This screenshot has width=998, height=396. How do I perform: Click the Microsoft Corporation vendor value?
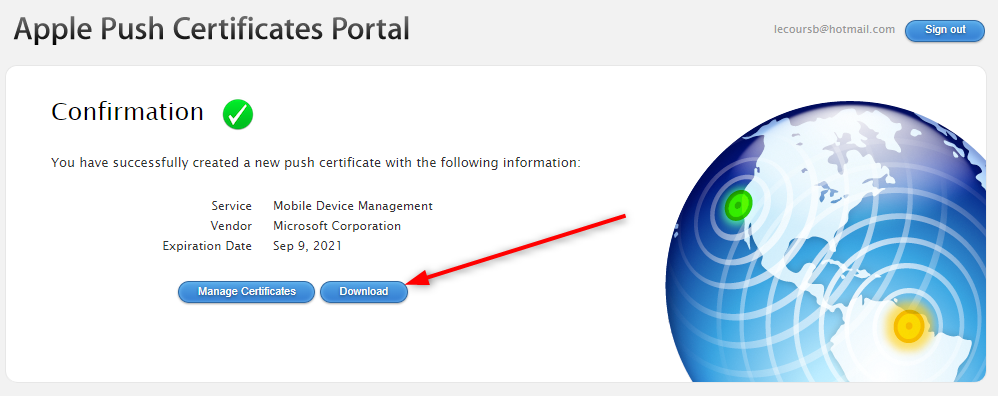[x=337, y=225]
